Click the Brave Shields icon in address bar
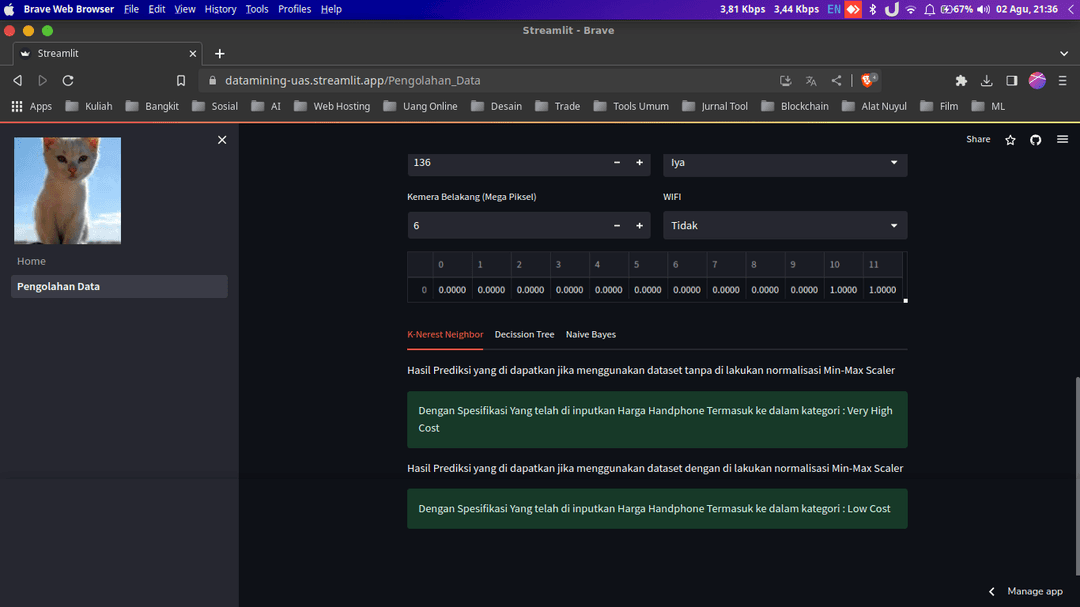 click(x=868, y=80)
